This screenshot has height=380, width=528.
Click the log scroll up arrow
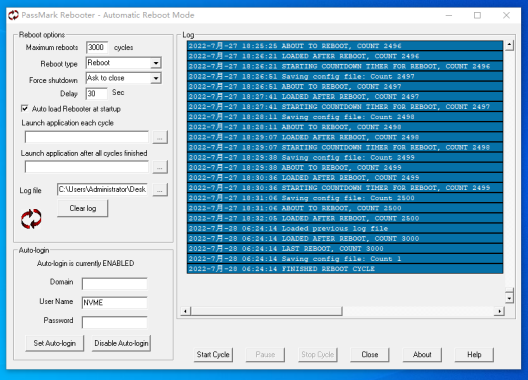coord(509,45)
